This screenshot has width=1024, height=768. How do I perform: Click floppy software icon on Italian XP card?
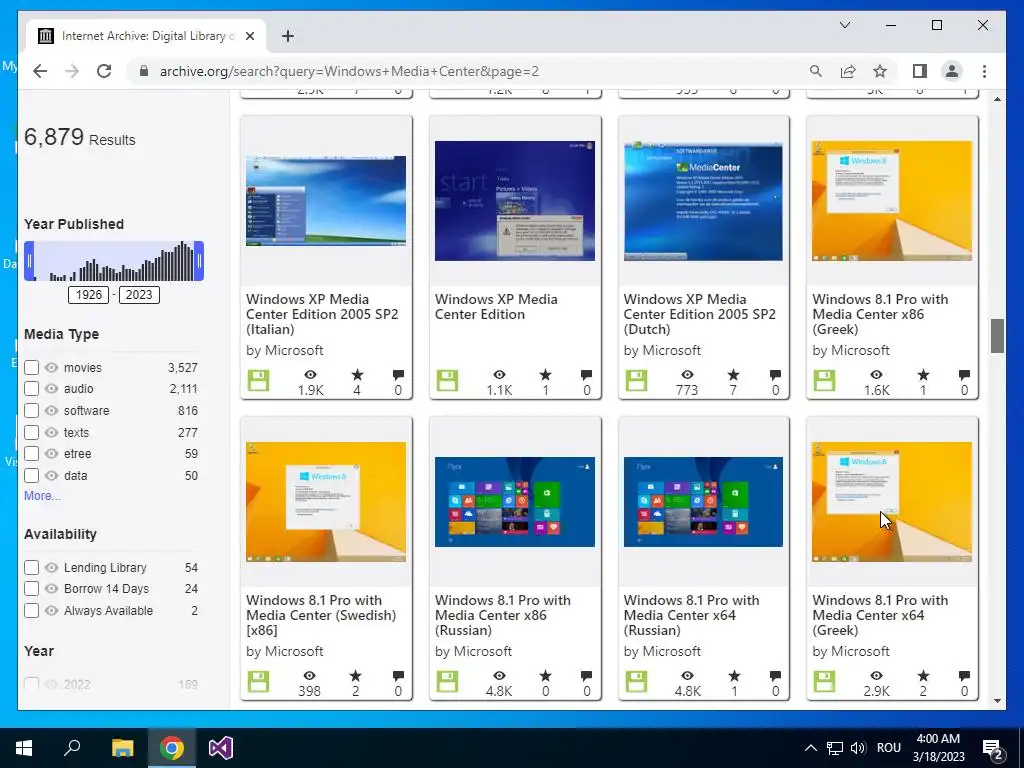[259, 381]
